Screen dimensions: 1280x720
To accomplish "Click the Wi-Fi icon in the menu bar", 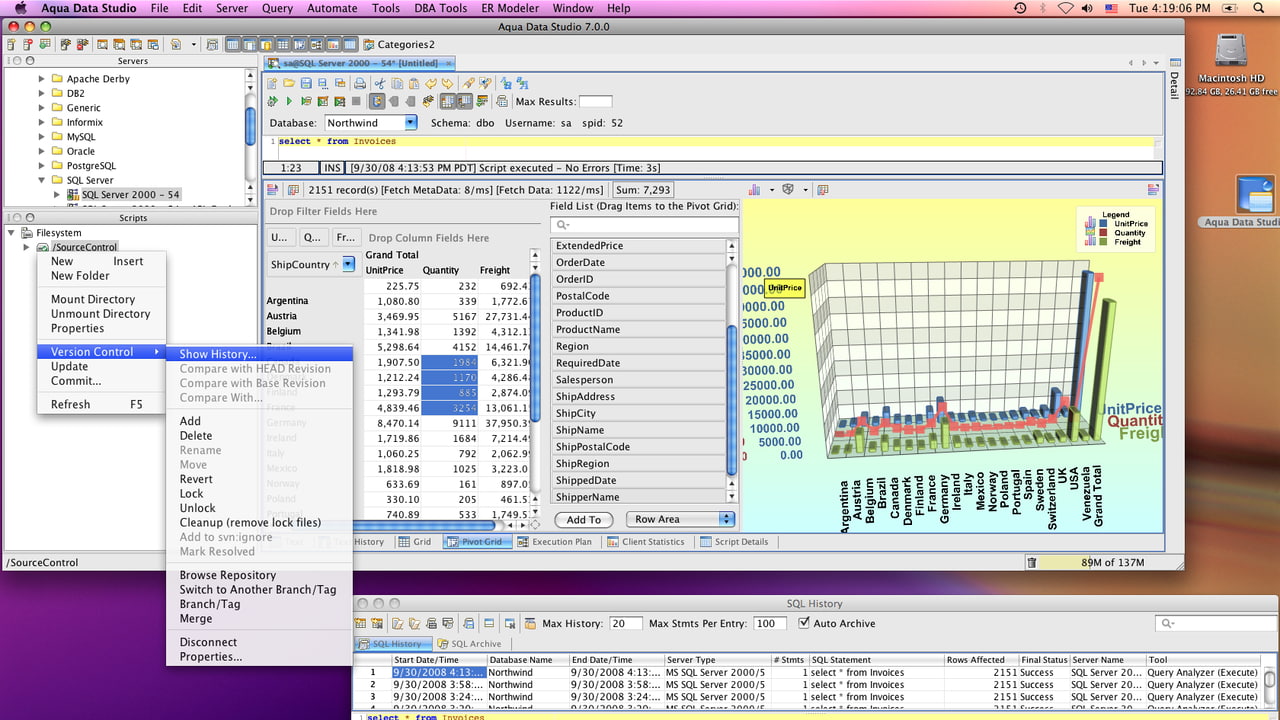I will (1065, 8).
